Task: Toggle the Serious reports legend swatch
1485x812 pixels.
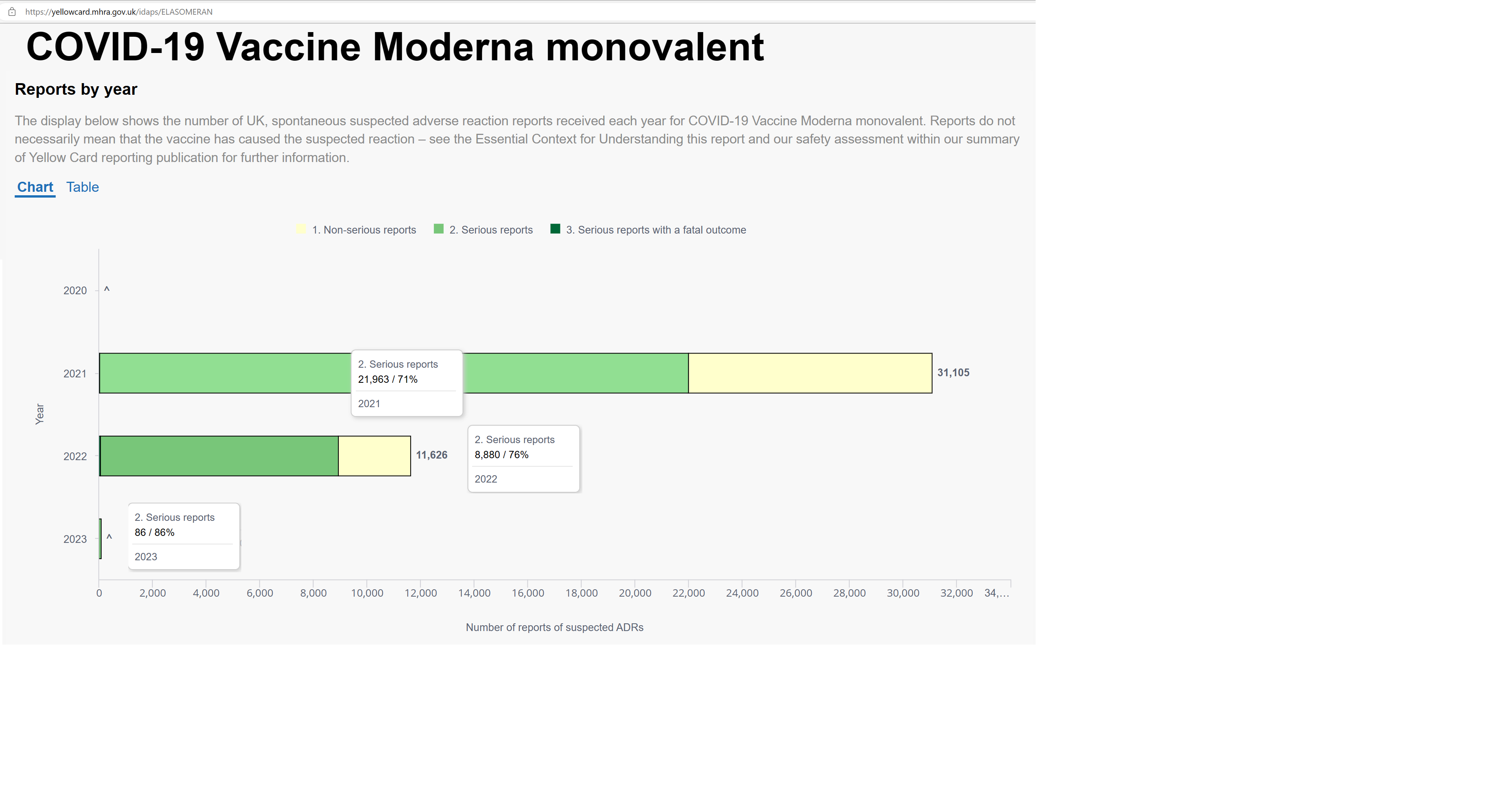Action: pos(439,229)
